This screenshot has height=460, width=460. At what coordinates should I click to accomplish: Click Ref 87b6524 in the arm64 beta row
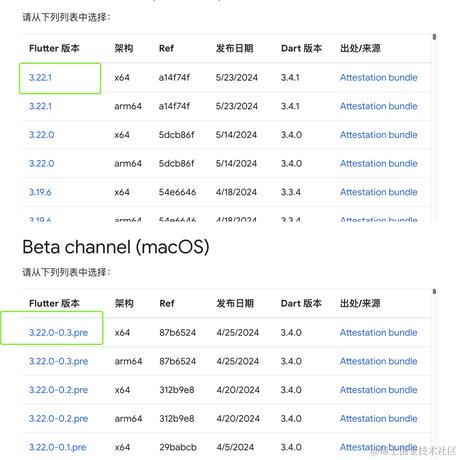tap(177, 361)
